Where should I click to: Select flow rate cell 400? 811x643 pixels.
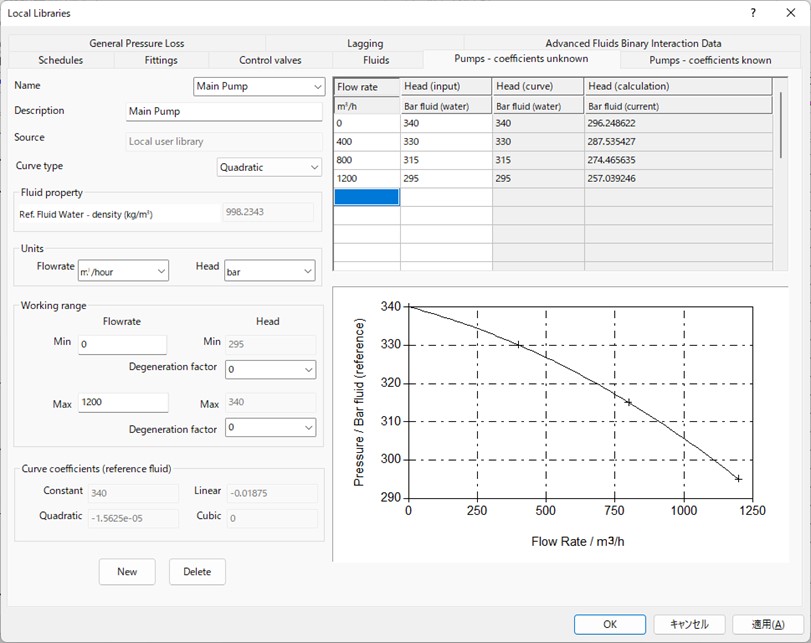367,142
